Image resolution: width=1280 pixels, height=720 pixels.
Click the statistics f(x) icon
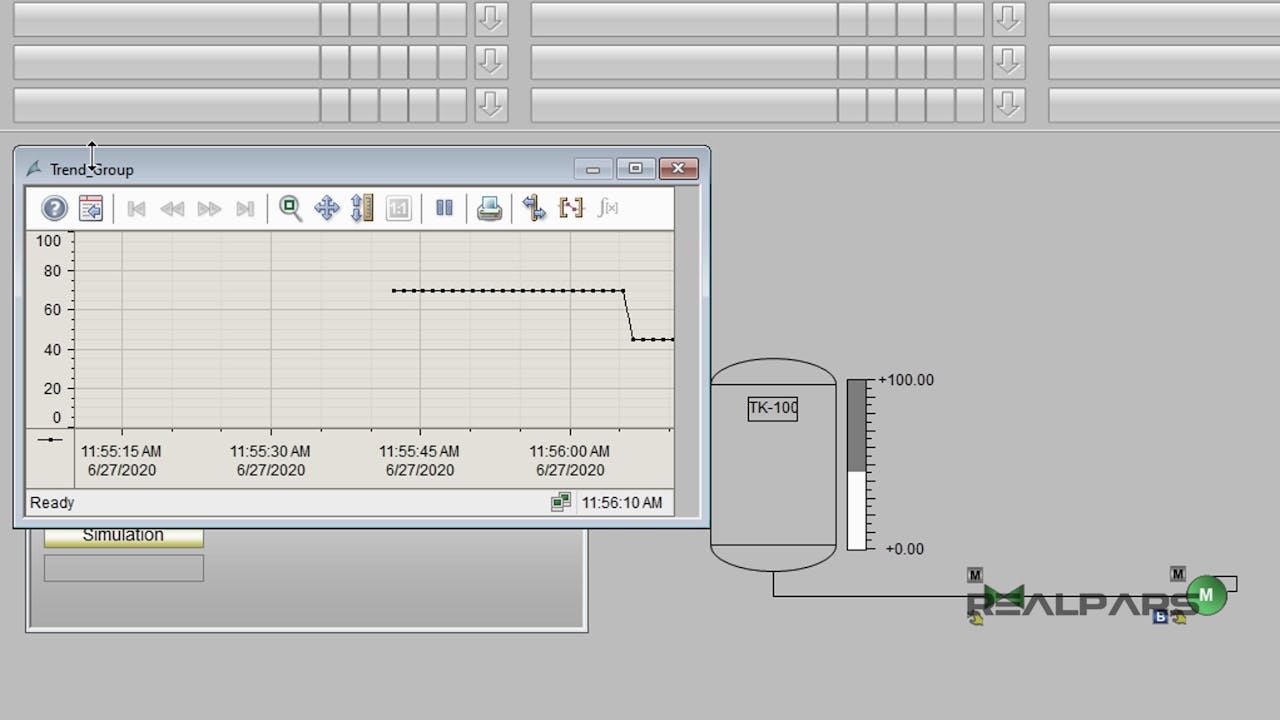(x=608, y=208)
